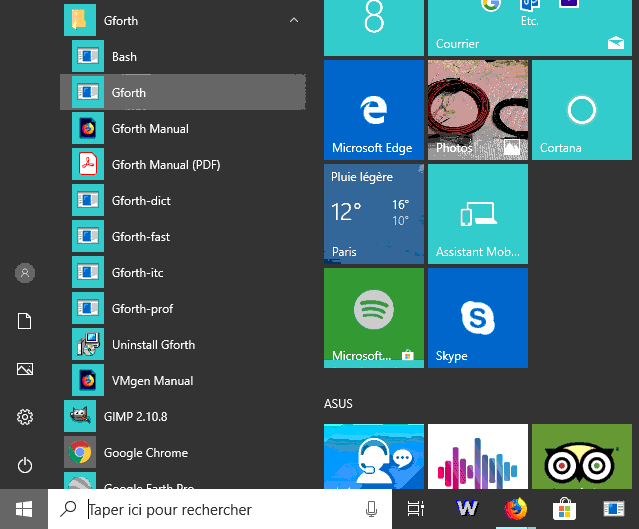Open the ASUS support headset tile
639x529 pixels.
pyautogui.click(x=374, y=456)
